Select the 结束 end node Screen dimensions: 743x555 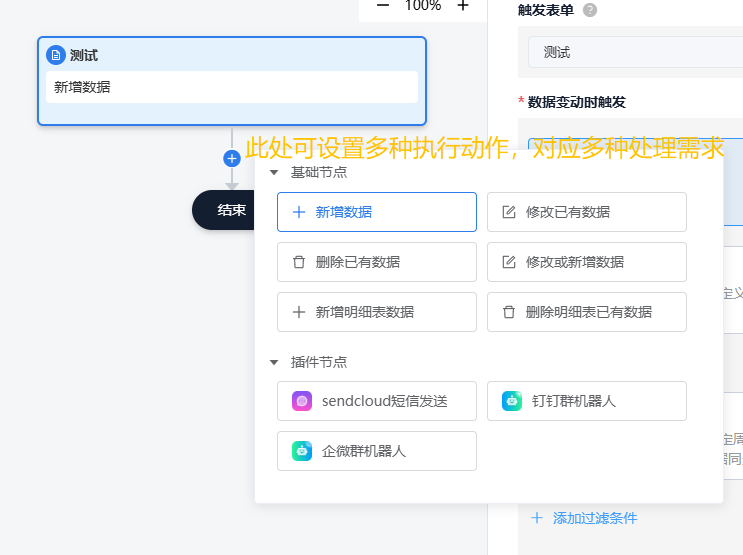click(226, 210)
